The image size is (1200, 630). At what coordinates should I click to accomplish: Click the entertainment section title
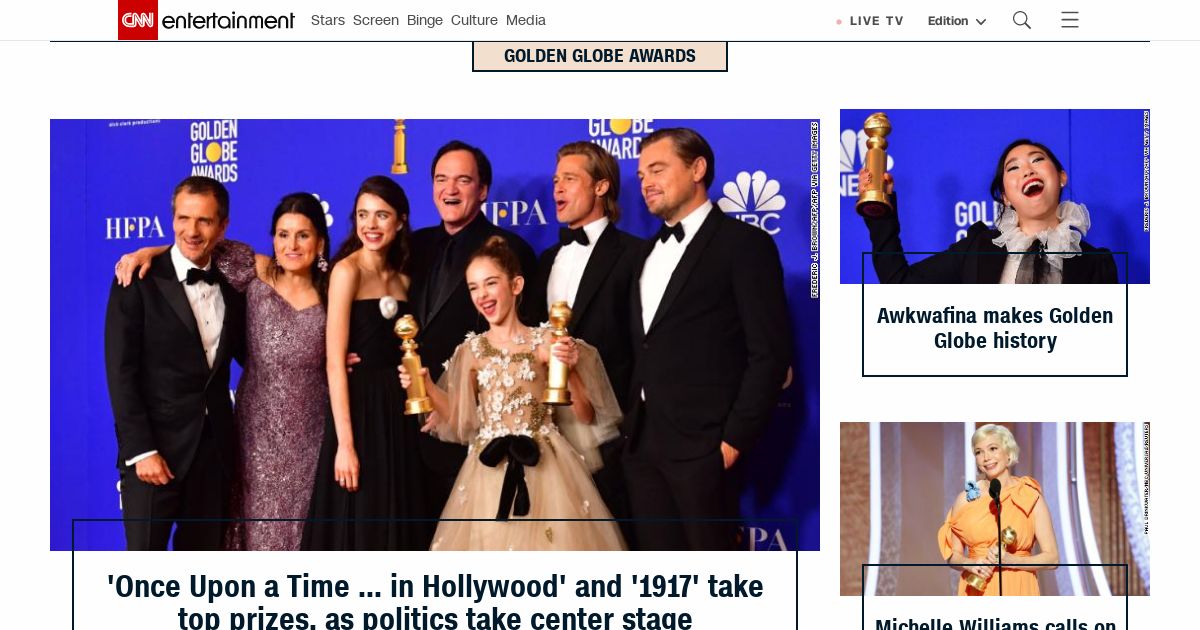pos(228,21)
